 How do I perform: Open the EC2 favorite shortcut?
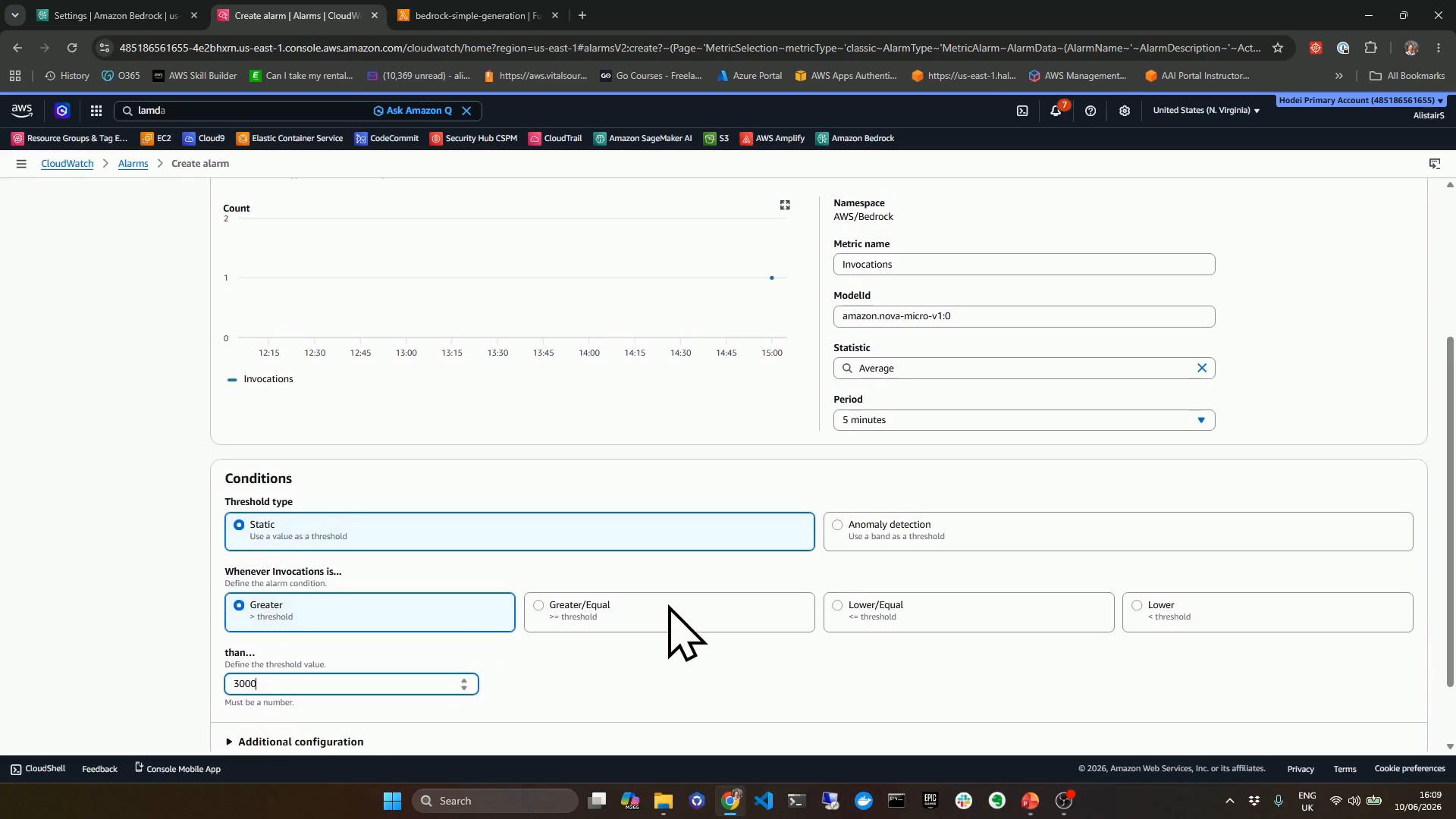156,138
